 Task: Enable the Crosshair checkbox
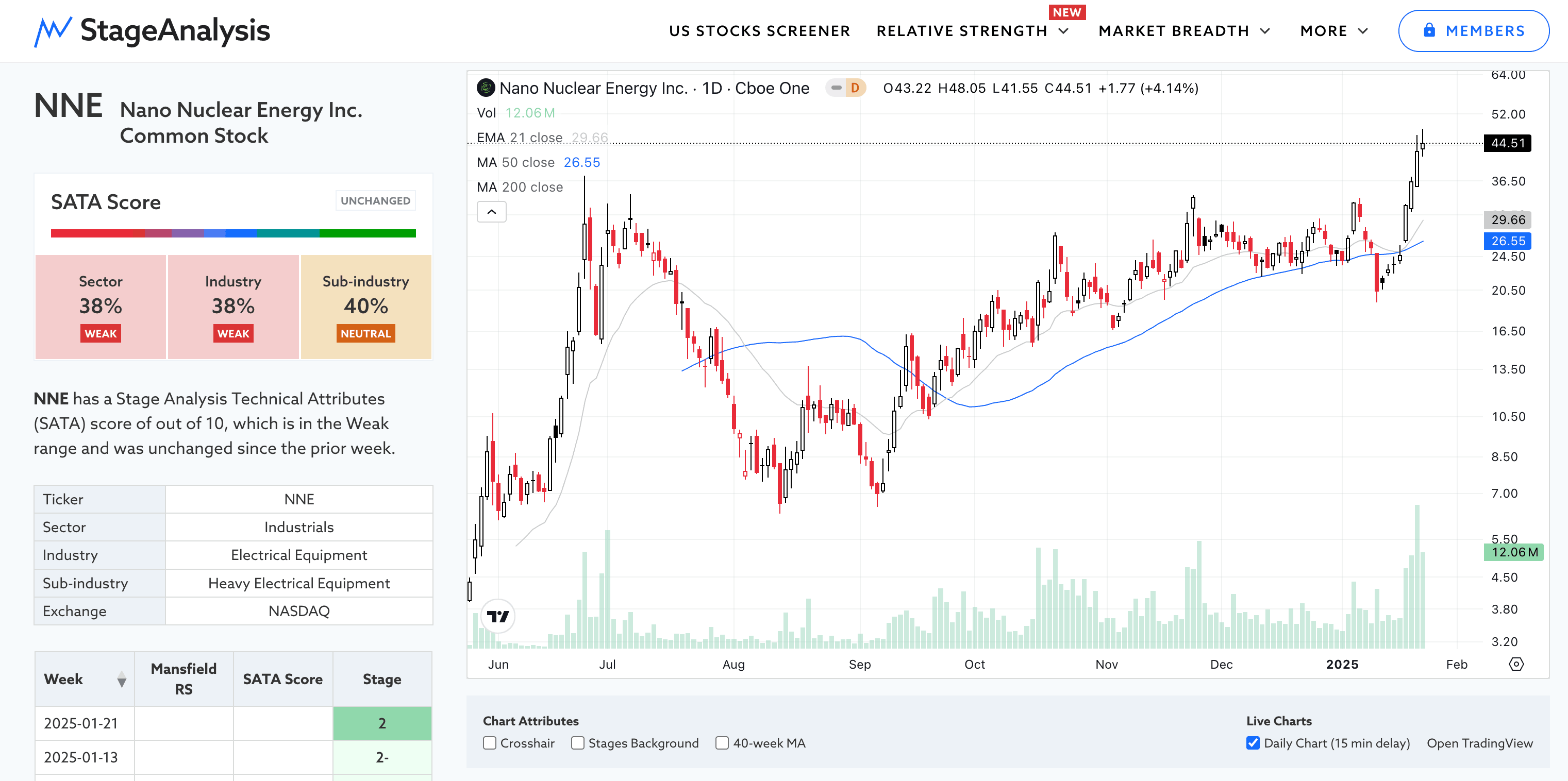pos(489,743)
